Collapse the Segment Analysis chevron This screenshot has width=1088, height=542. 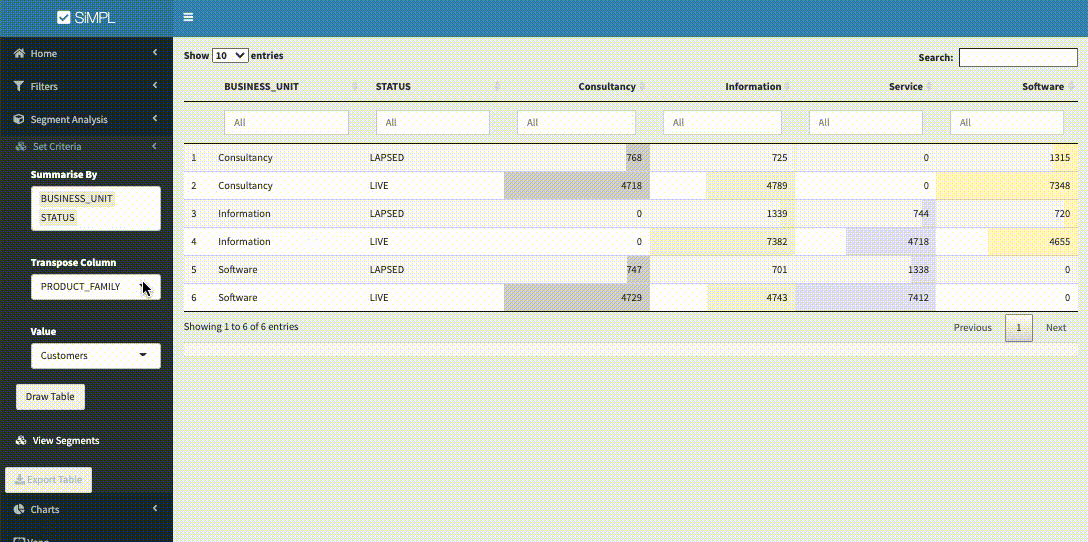point(155,119)
